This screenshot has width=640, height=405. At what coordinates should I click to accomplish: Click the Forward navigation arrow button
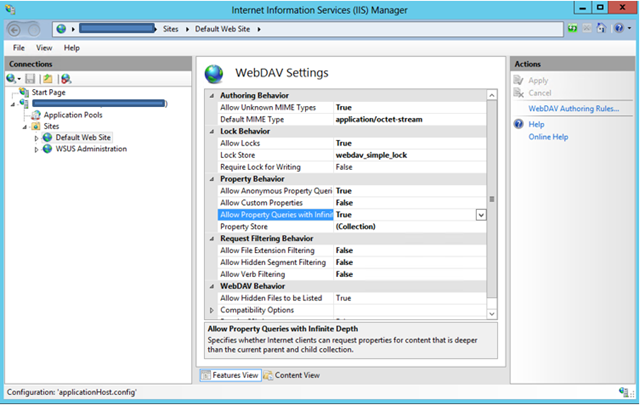tap(34, 30)
